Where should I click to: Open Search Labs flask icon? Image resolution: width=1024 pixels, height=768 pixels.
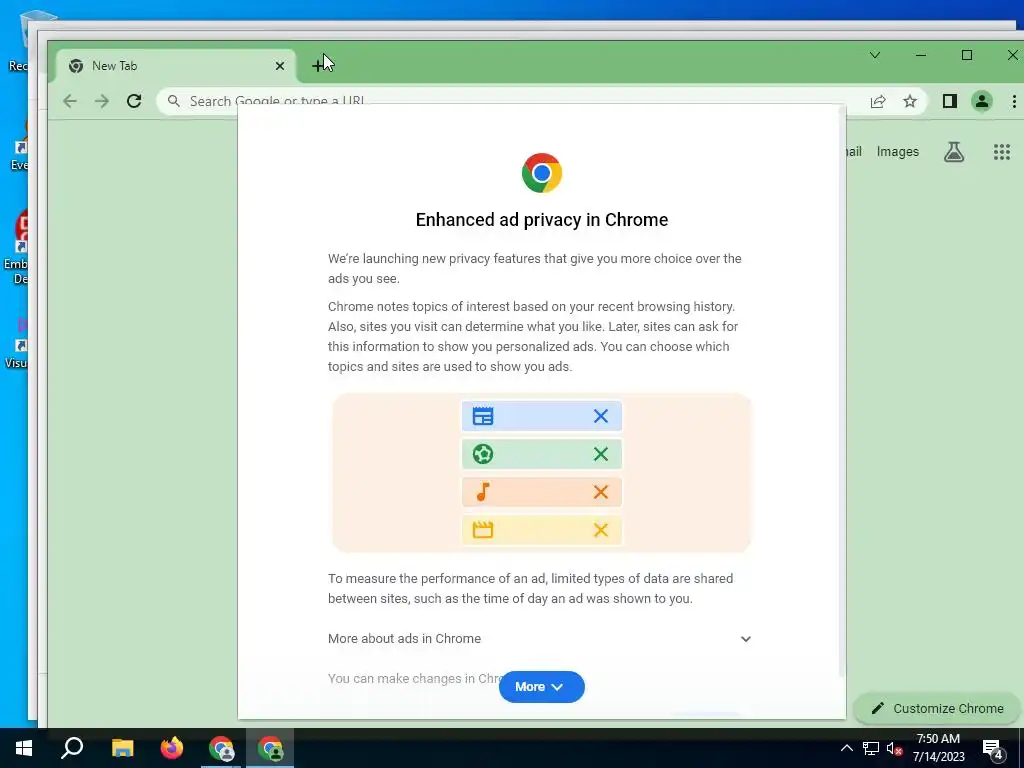point(953,152)
